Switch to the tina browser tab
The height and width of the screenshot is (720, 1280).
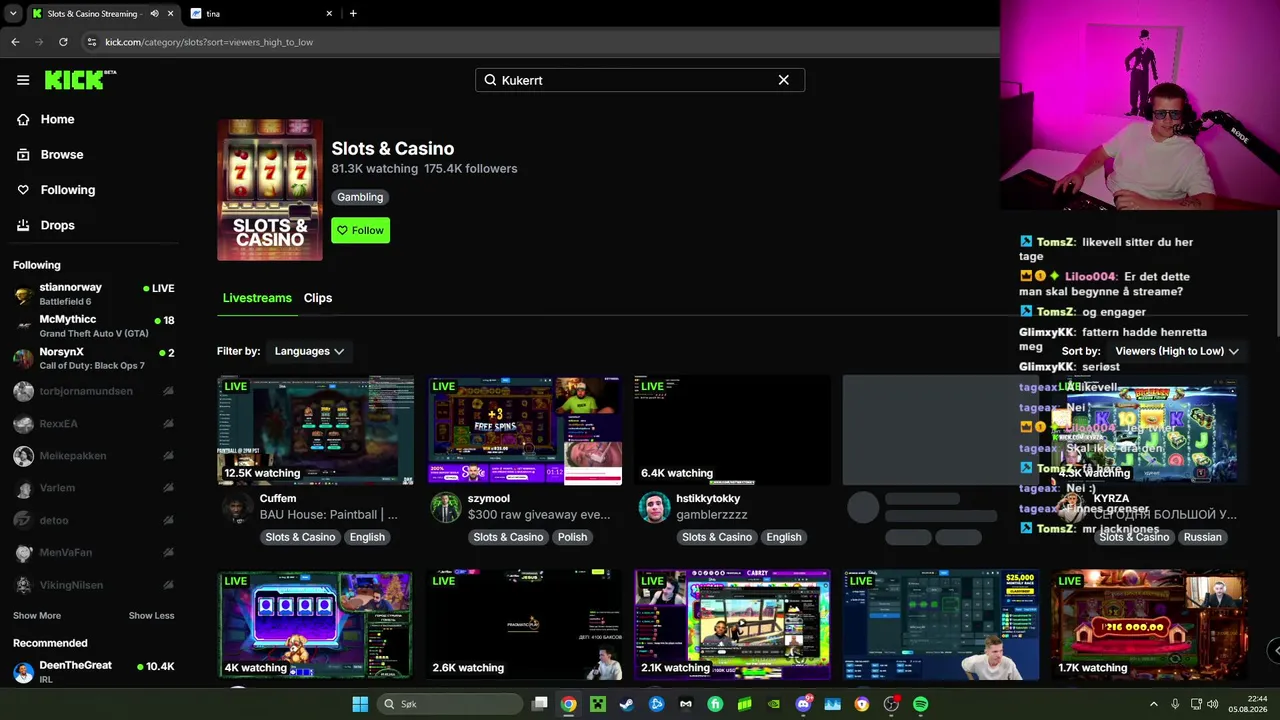(260, 14)
